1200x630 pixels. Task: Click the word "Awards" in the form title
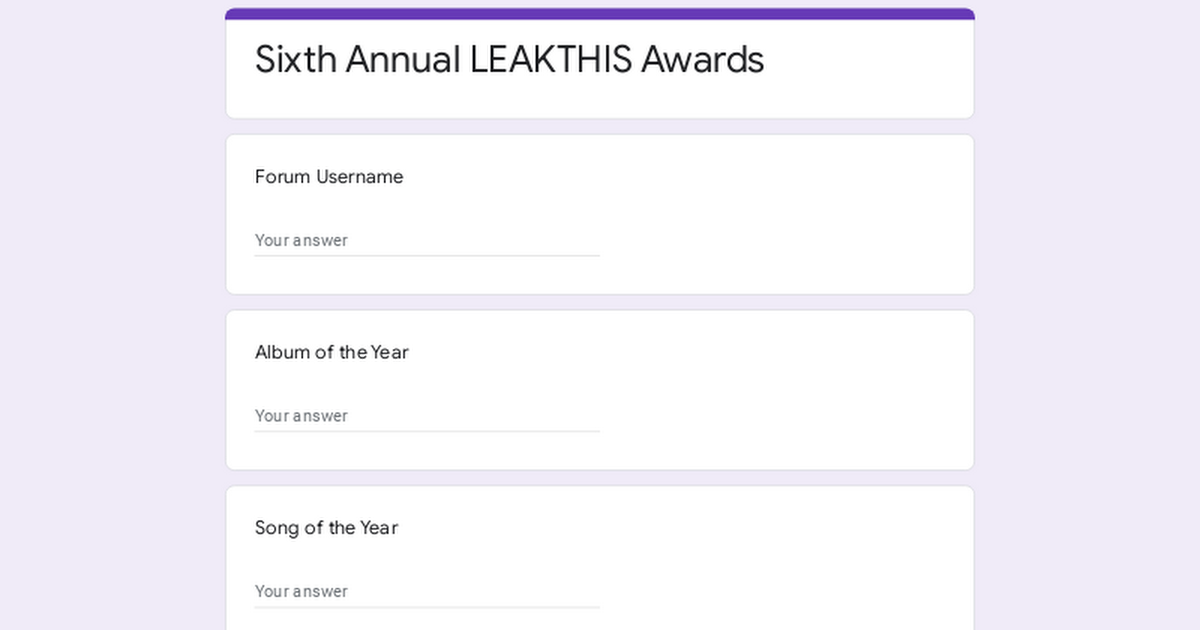703,60
